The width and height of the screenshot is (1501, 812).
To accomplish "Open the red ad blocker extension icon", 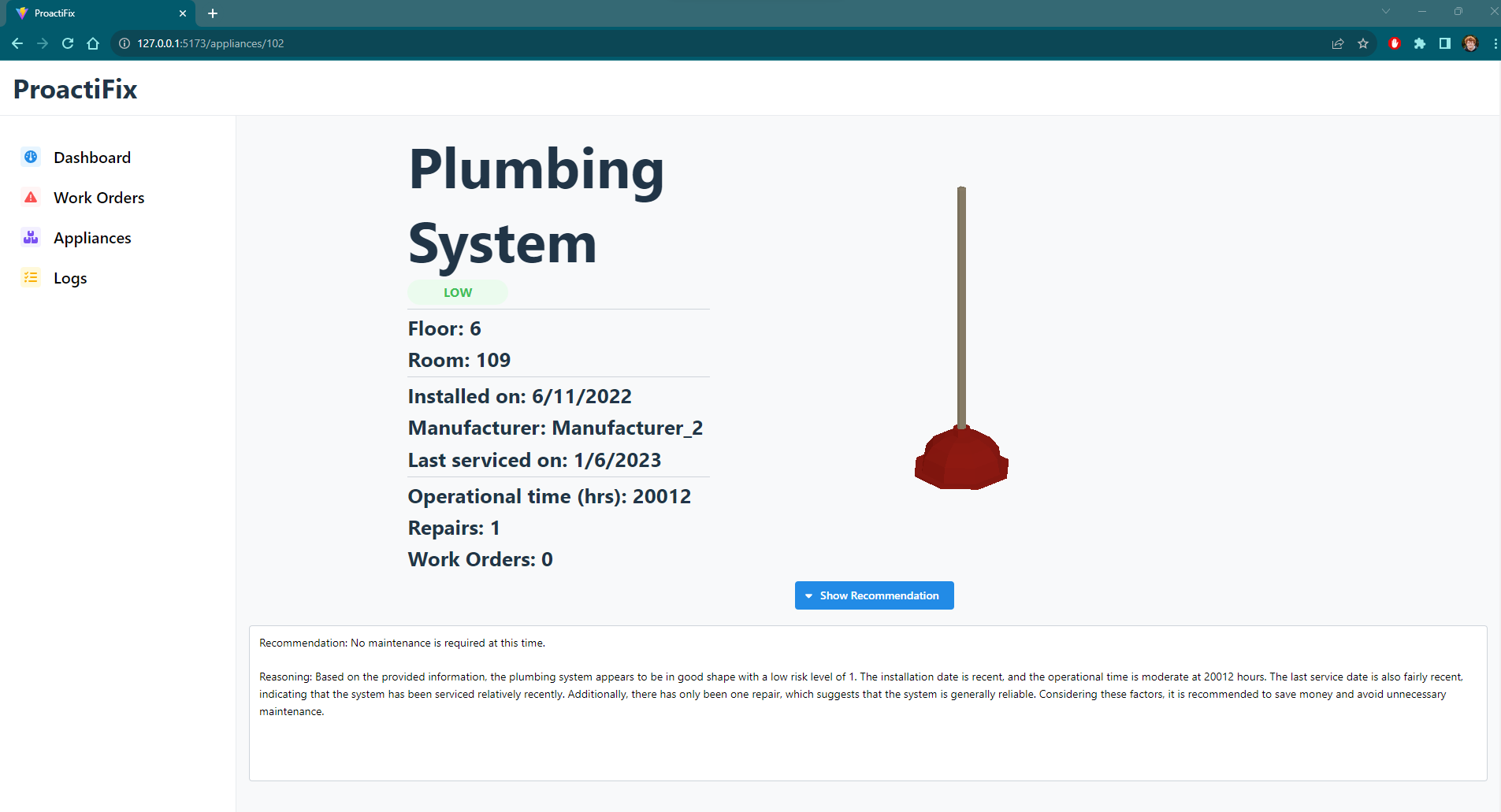I will point(1394,43).
